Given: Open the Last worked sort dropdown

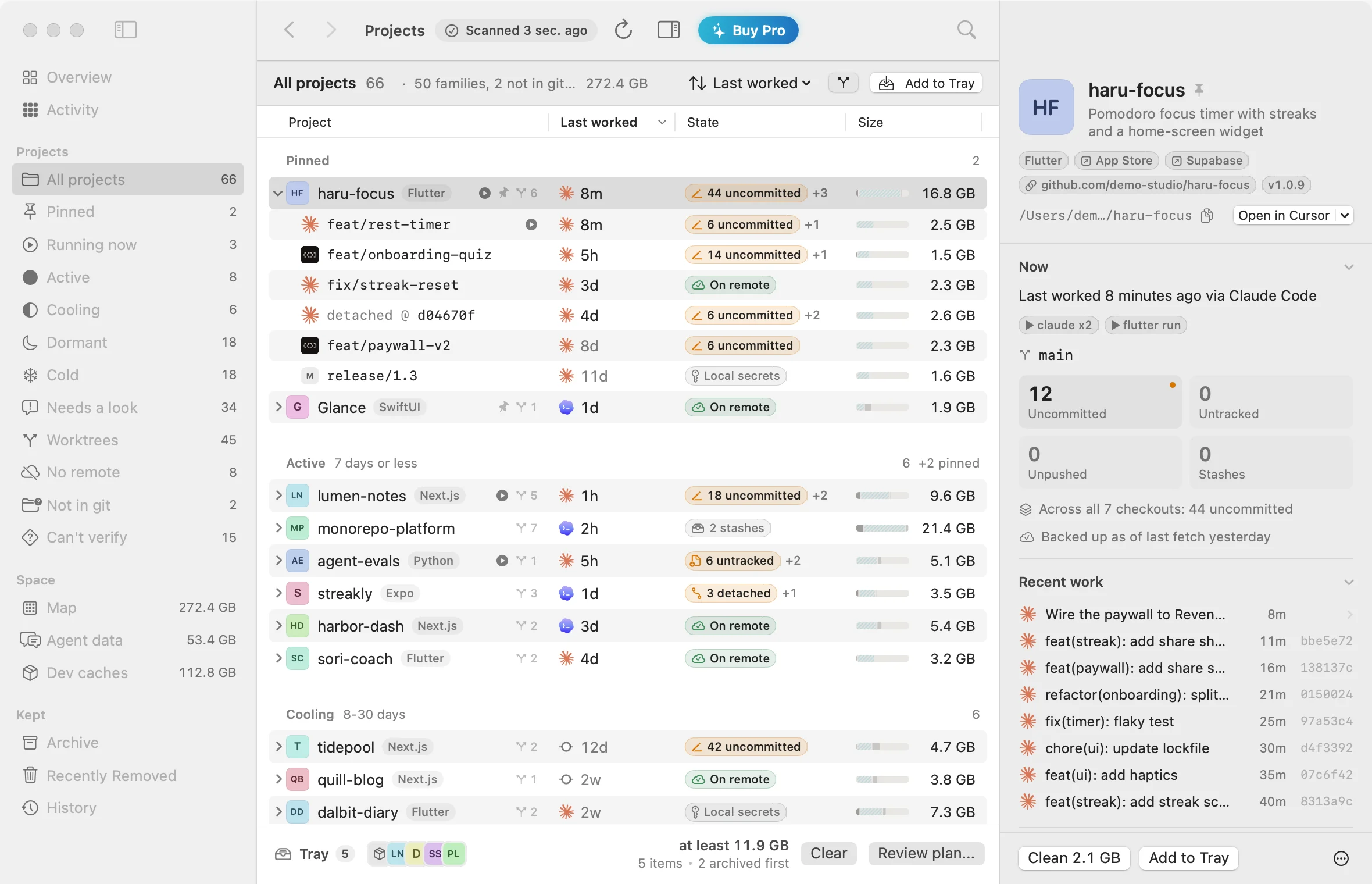Looking at the screenshot, I should (x=750, y=83).
